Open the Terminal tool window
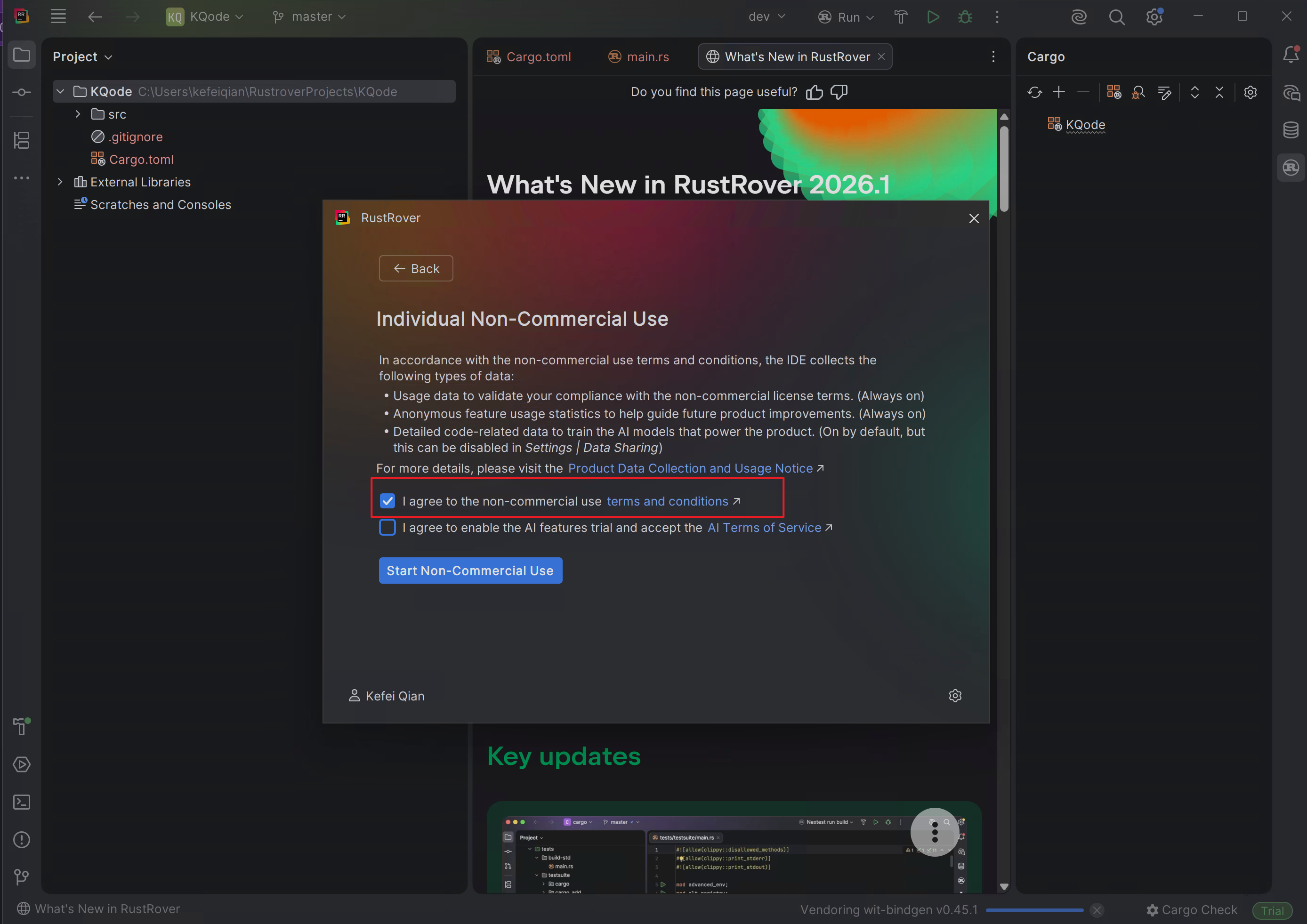Viewport: 1307px width, 924px height. (22, 802)
